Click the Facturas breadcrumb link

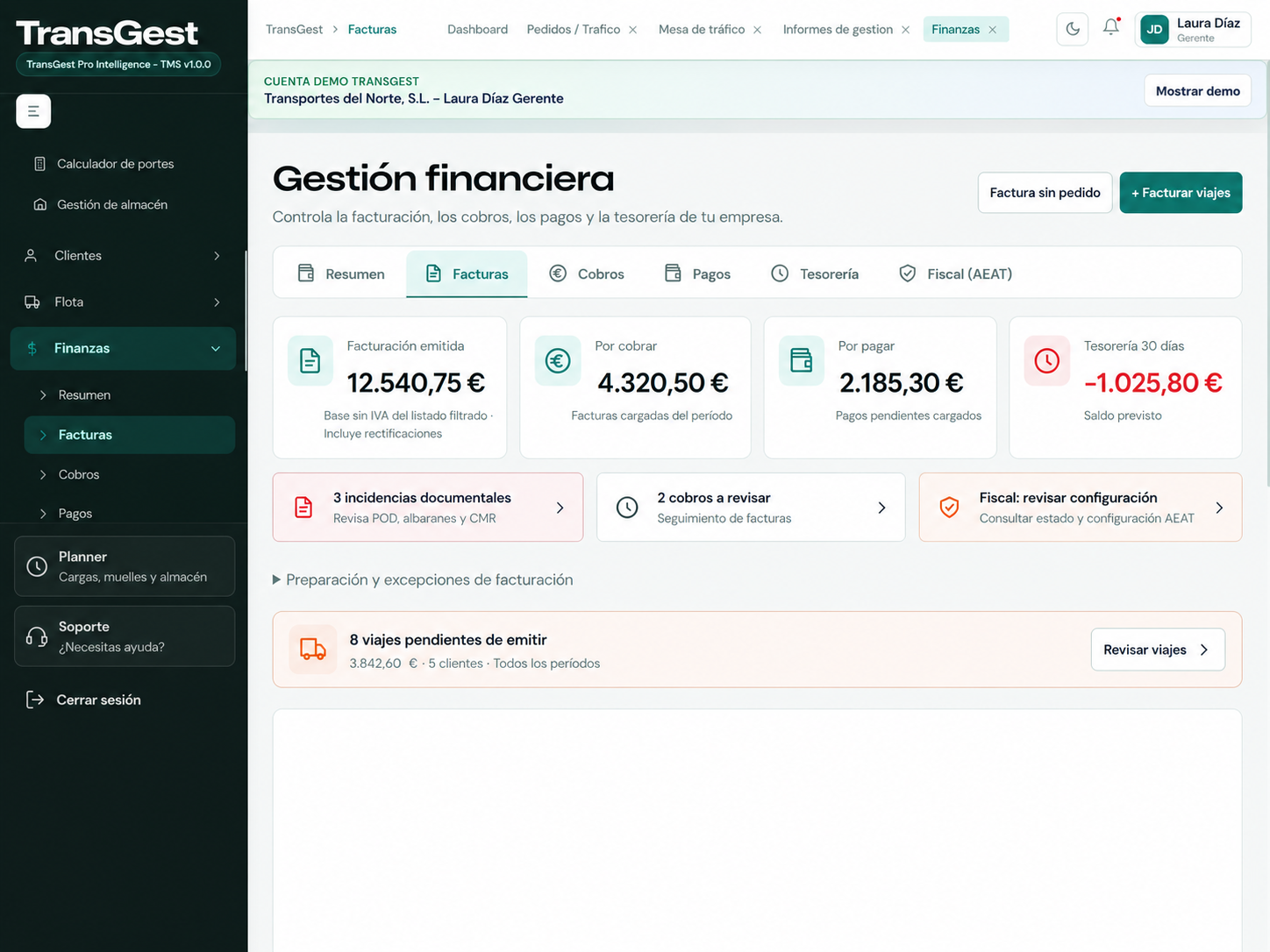[372, 30]
